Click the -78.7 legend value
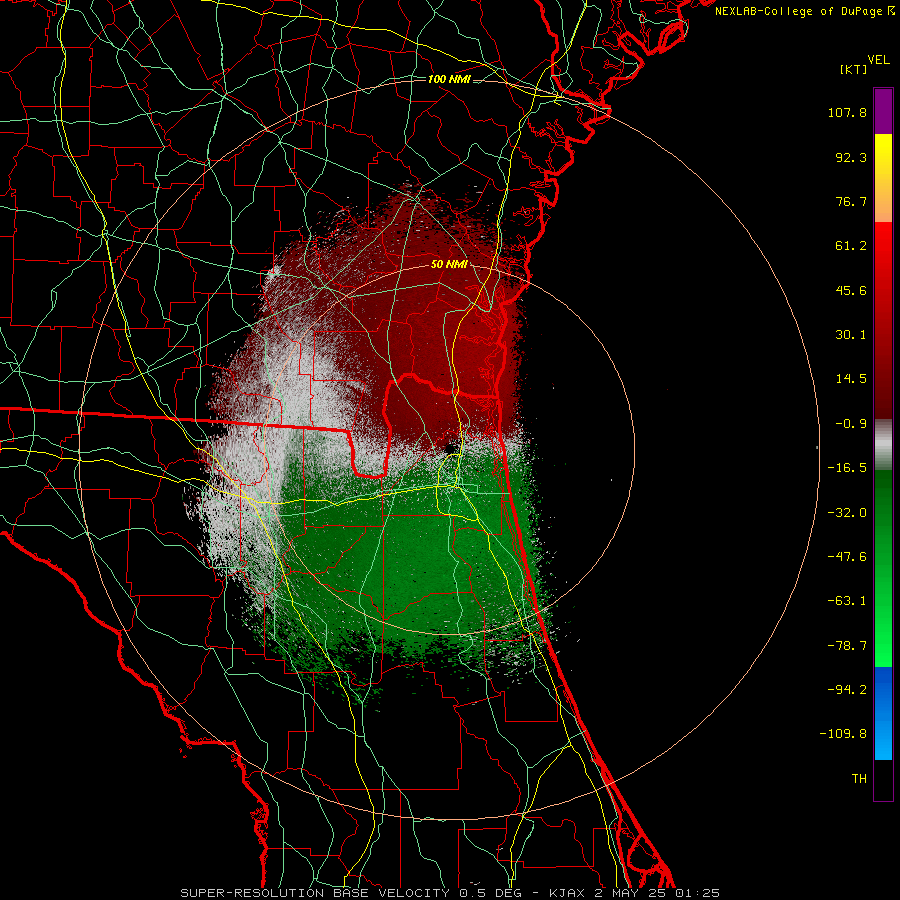The width and height of the screenshot is (900, 900). pos(847,646)
